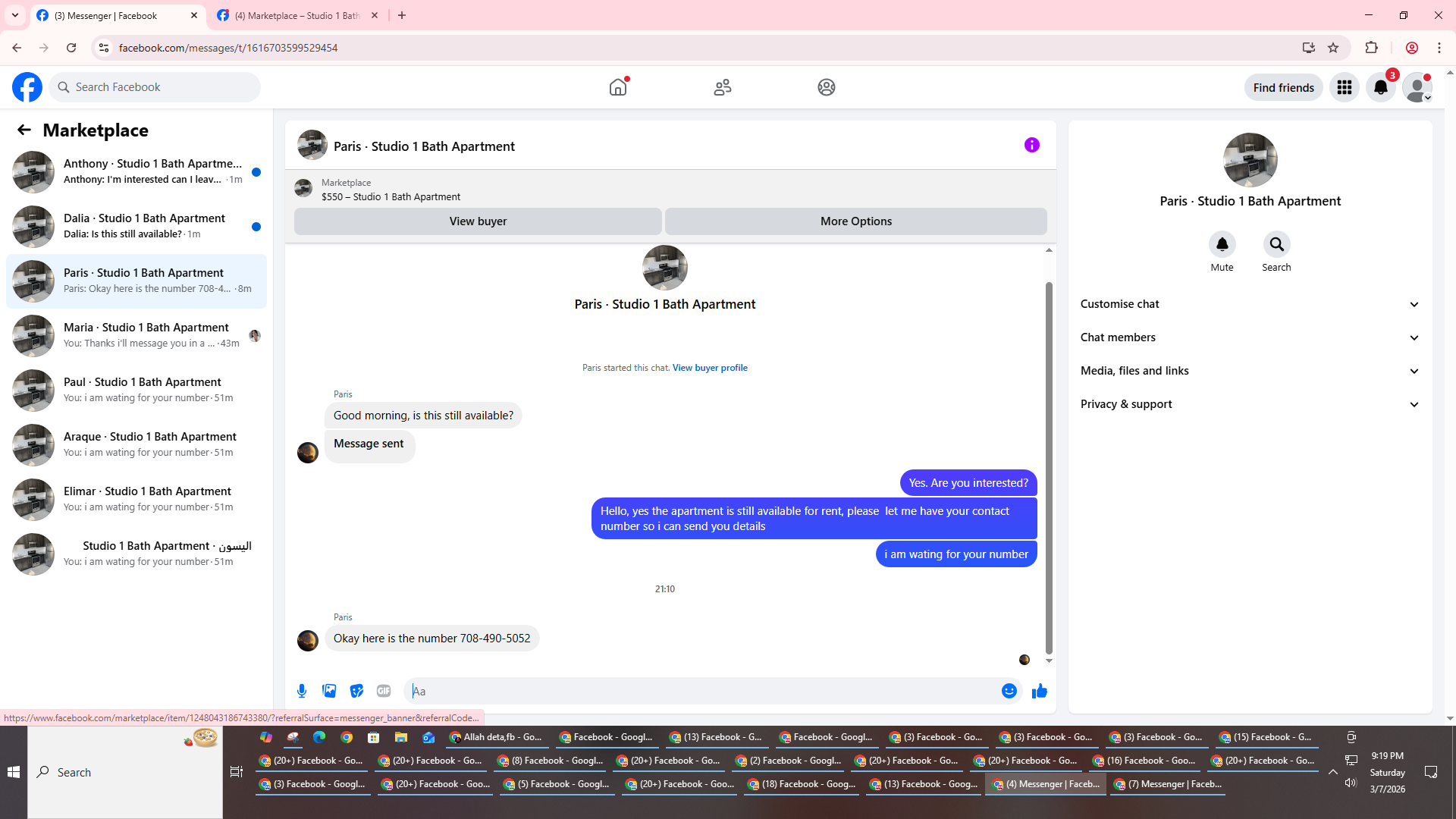This screenshot has height=819, width=1456.
Task: Open Windows Start menu
Action: tap(14, 772)
